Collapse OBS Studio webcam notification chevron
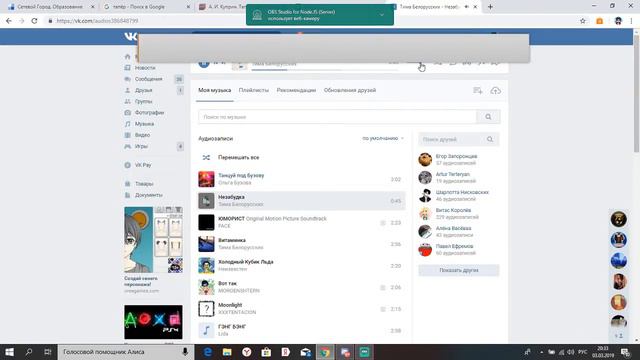Viewport: 640px width, 360px height. pyautogui.click(x=382, y=15)
